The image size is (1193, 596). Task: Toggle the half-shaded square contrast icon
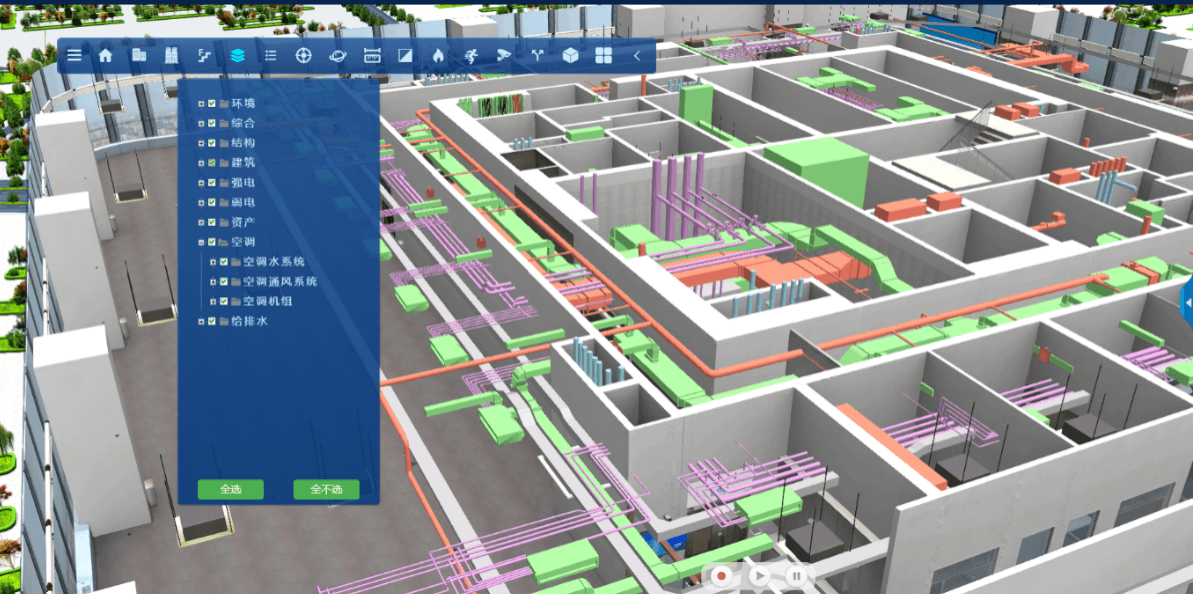pos(405,56)
